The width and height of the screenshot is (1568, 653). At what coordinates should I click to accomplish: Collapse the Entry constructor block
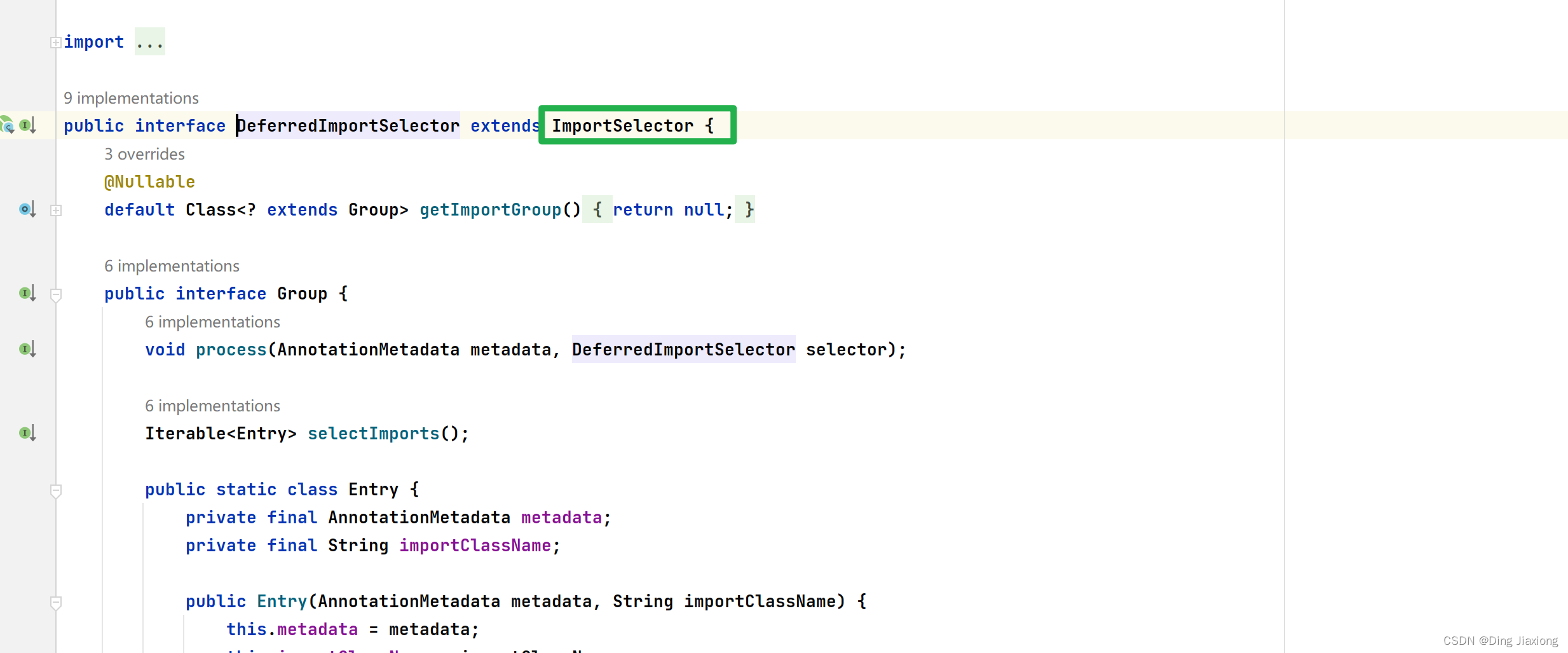coord(56,603)
